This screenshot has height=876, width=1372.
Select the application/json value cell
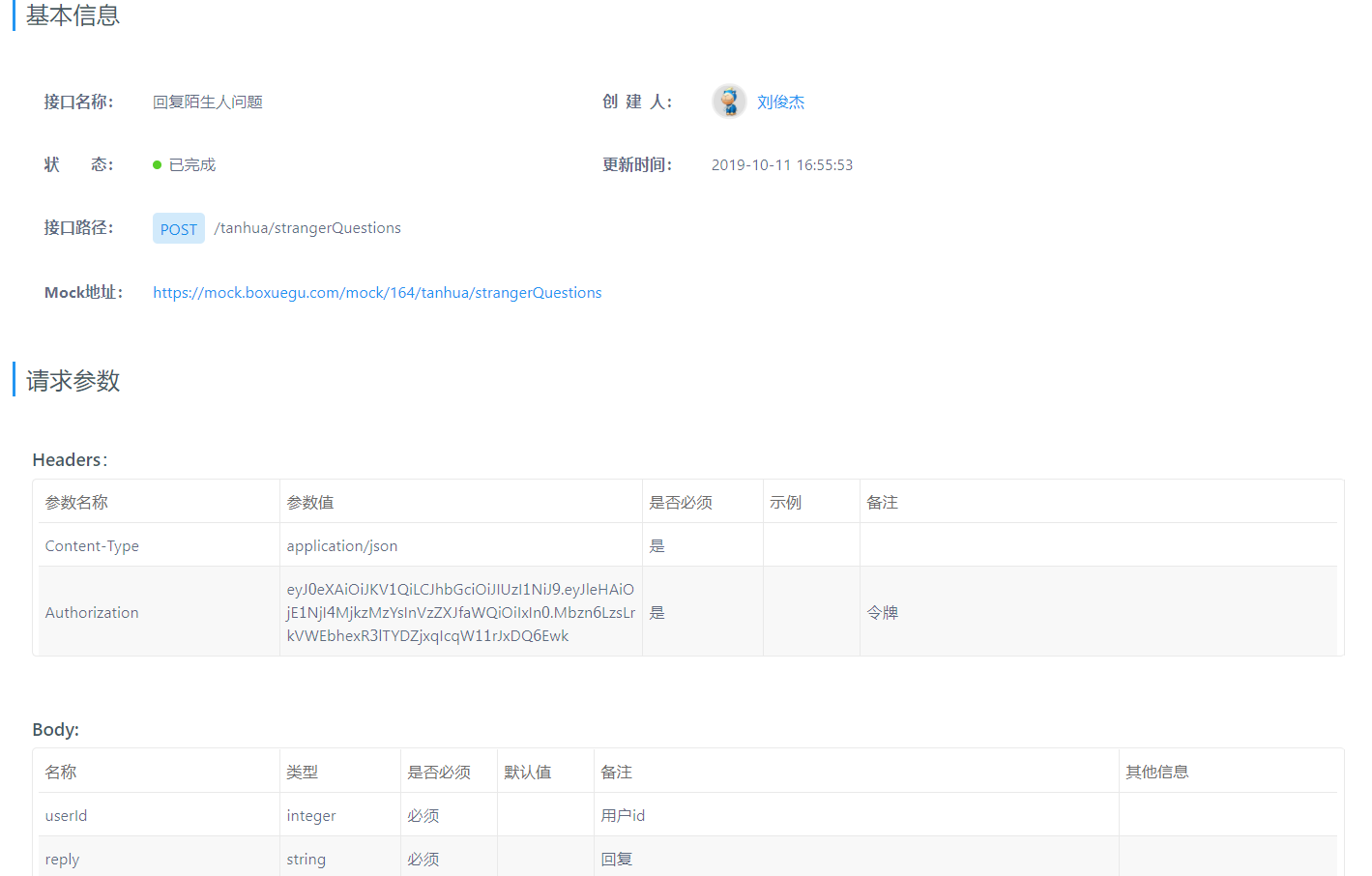461,545
